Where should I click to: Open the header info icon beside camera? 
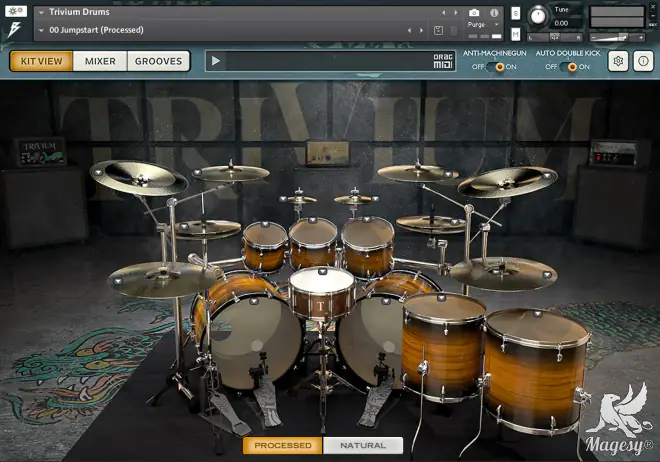(x=494, y=13)
